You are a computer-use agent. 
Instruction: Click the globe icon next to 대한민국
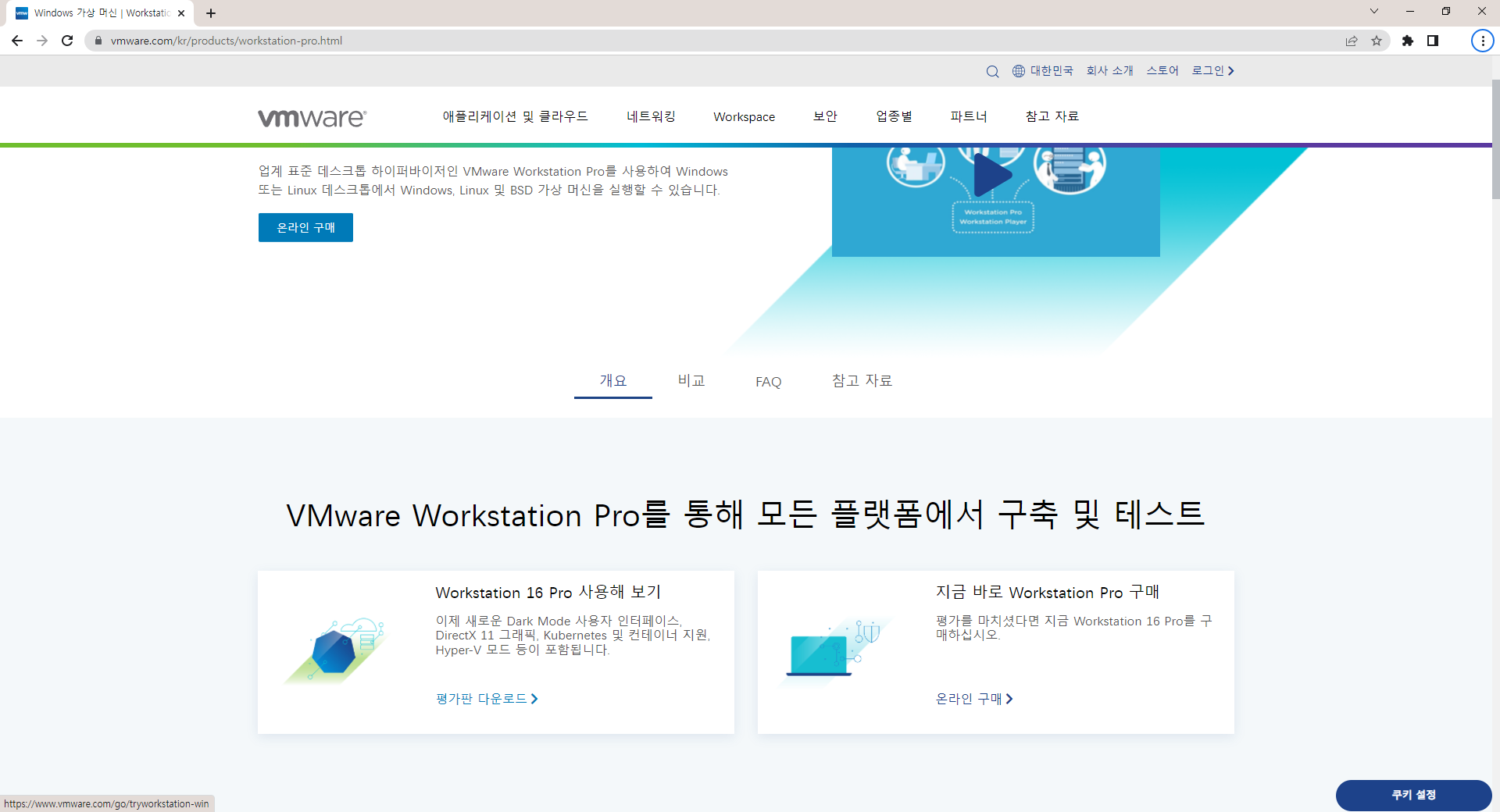point(1019,71)
